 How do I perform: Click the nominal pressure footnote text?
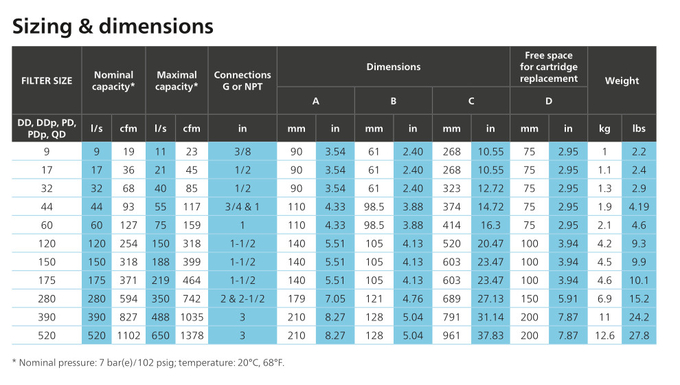tap(148, 363)
